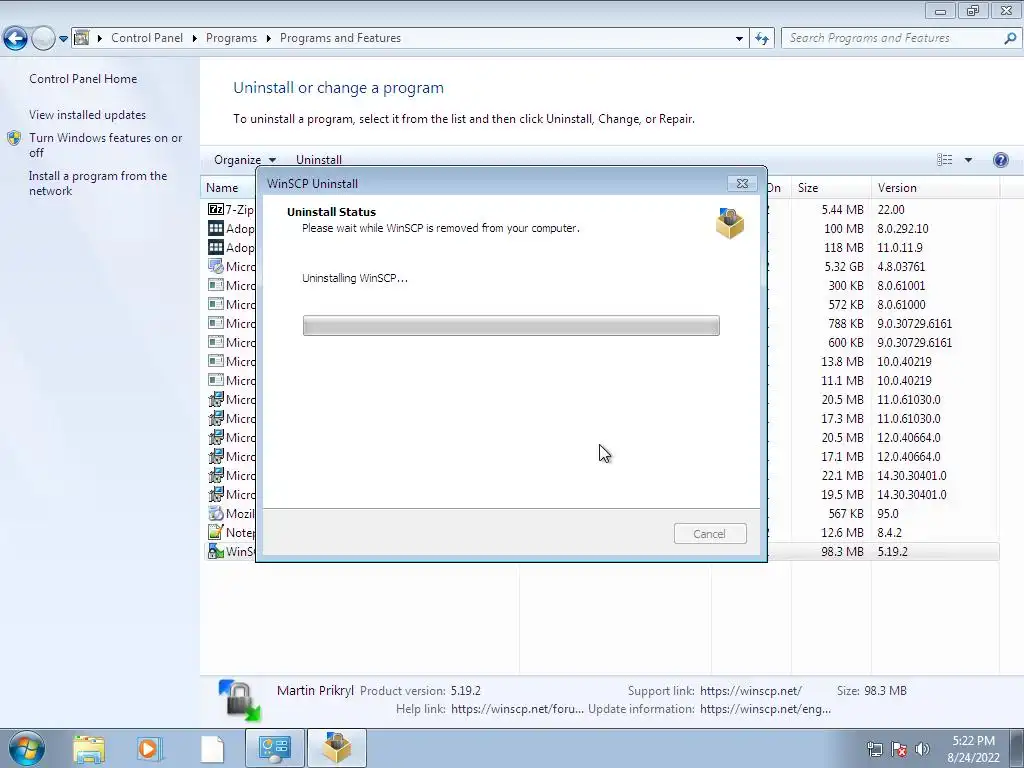Select the 7-Zip program icon
1024x768 pixels.
[x=216, y=209]
